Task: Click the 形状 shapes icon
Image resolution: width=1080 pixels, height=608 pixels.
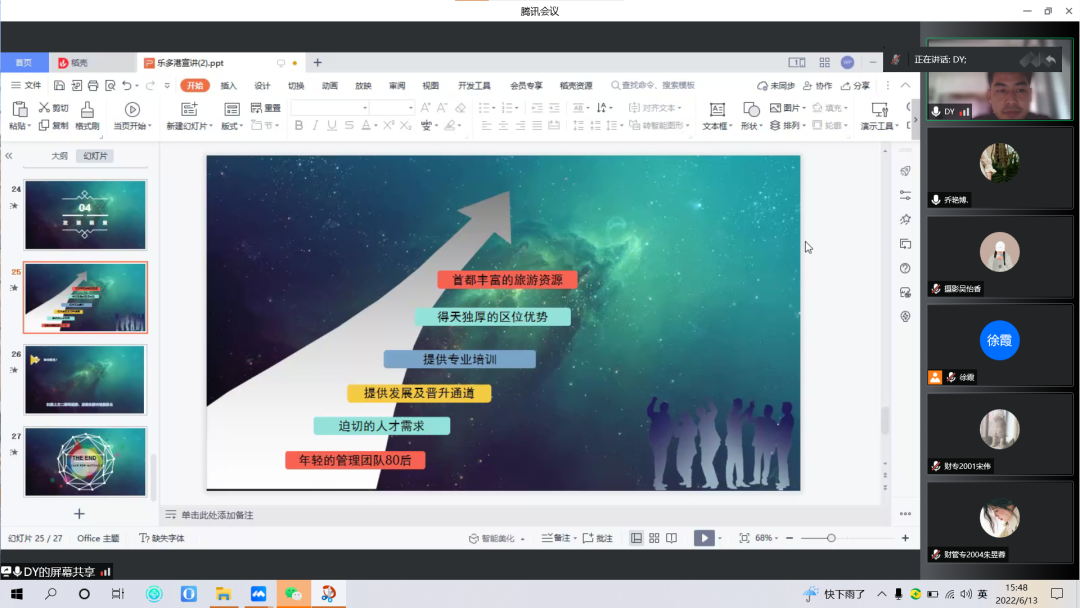Action: click(749, 109)
